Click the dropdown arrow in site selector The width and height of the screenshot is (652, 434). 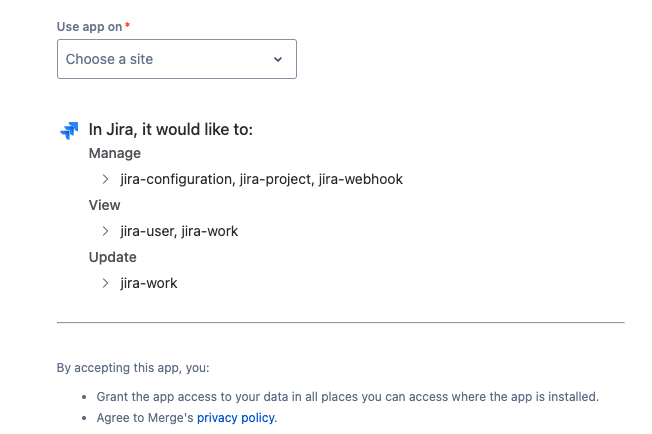tap(278, 59)
